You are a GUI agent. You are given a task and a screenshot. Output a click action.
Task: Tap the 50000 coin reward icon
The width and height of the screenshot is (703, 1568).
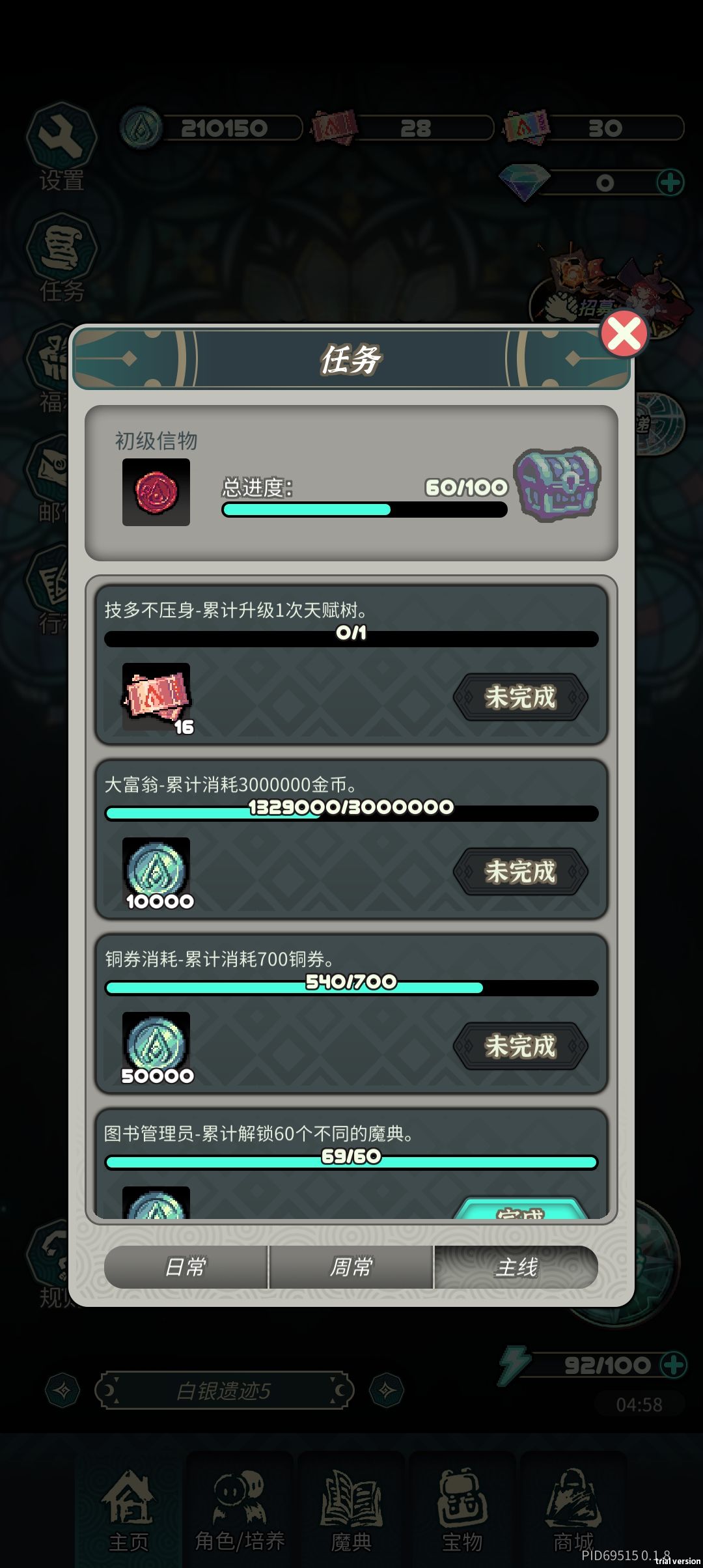click(x=156, y=1046)
